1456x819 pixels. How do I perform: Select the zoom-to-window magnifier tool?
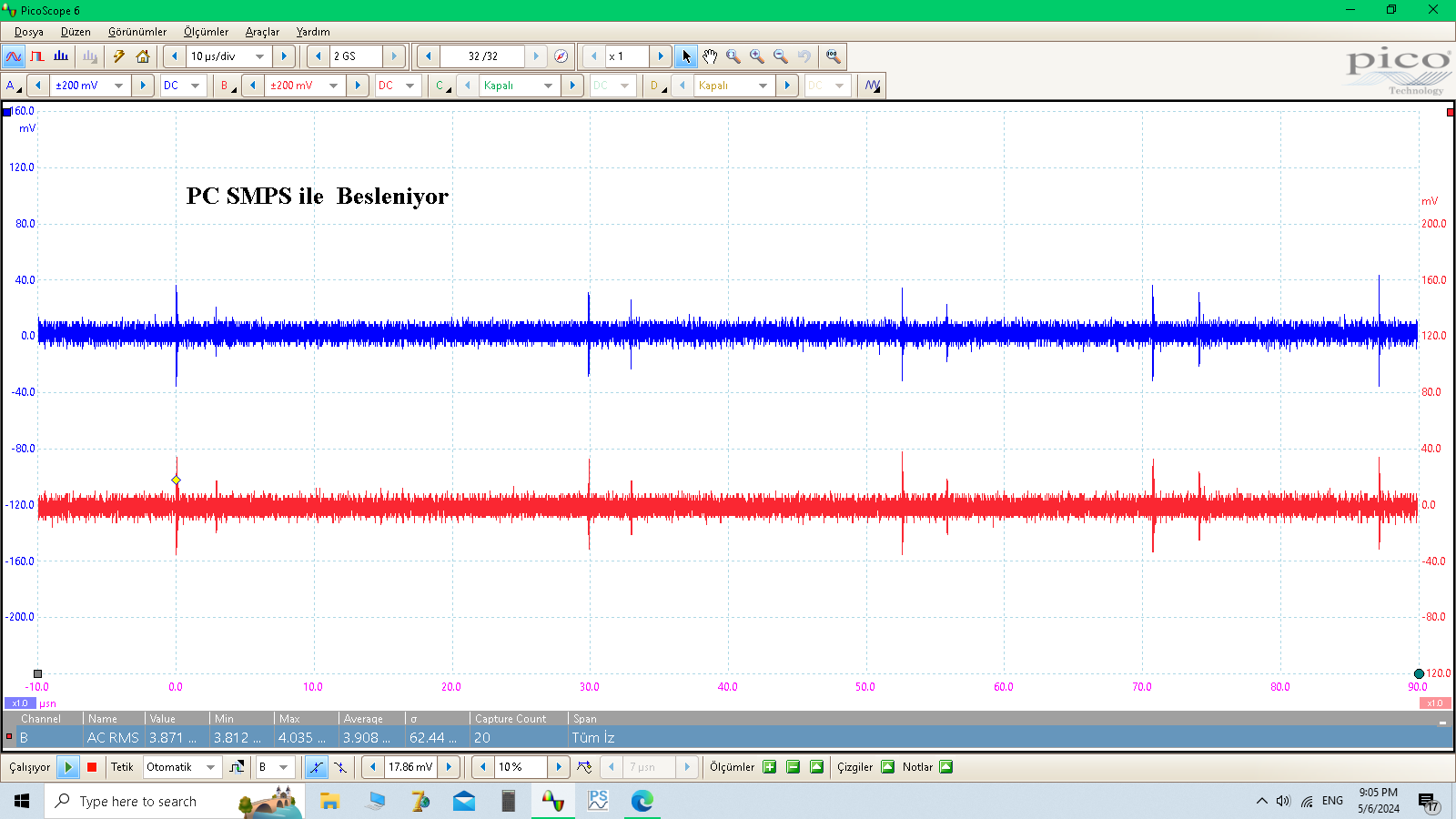pos(733,56)
